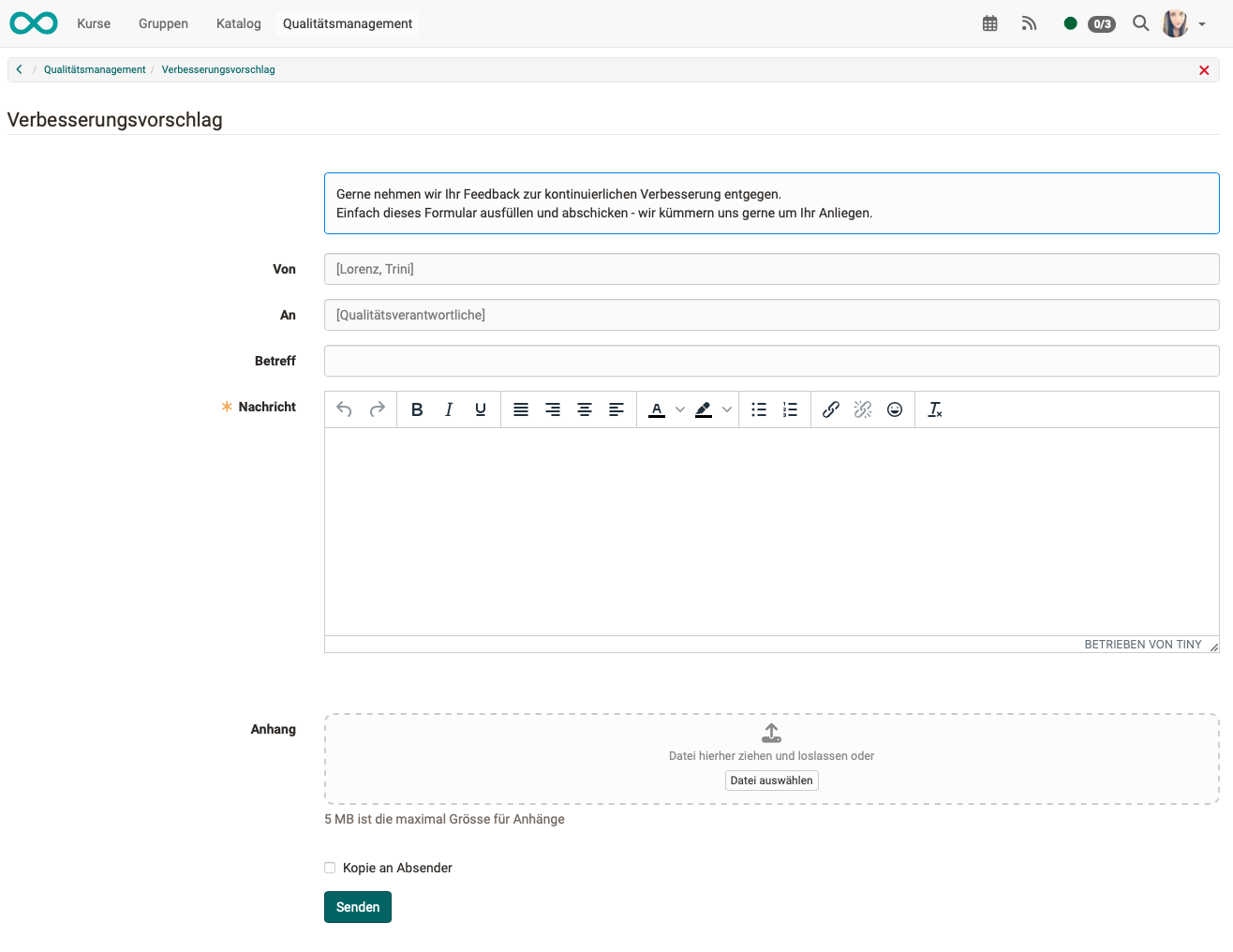1233x952 pixels.
Task: Remove the hyperlink using the unlink icon
Action: (862, 409)
